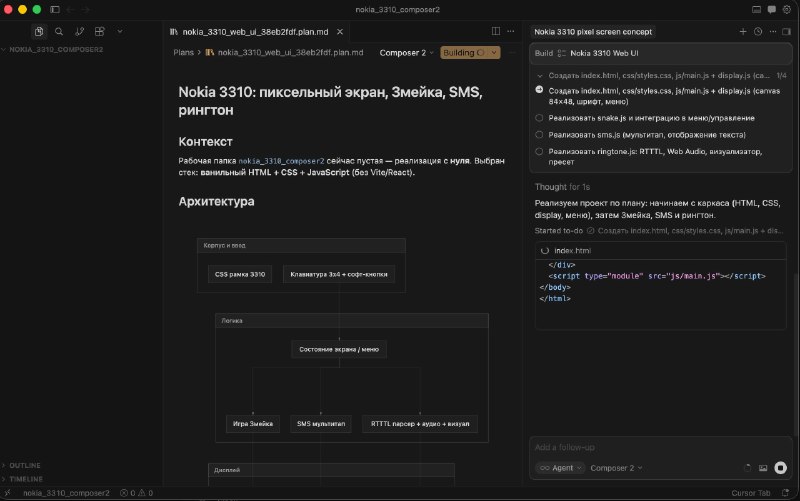Click the Build Nokia 3310 Web UI header
The height and width of the screenshot is (501, 800).
click(x=661, y=53)
